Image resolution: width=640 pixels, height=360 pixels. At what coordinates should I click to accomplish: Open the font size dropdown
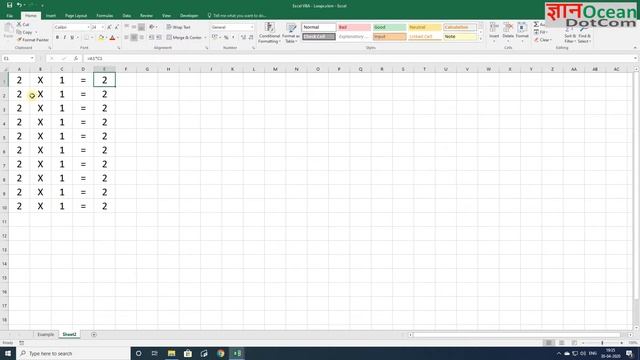pos(102,27)
